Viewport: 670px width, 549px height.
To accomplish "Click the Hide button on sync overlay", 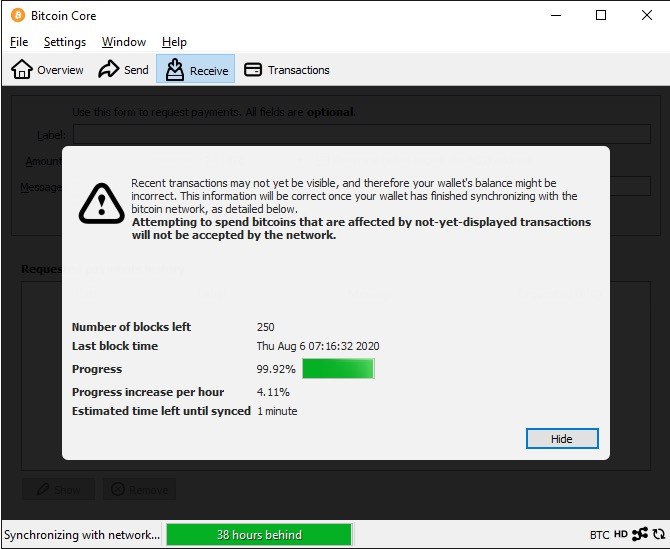I will [x=562, y=438].
